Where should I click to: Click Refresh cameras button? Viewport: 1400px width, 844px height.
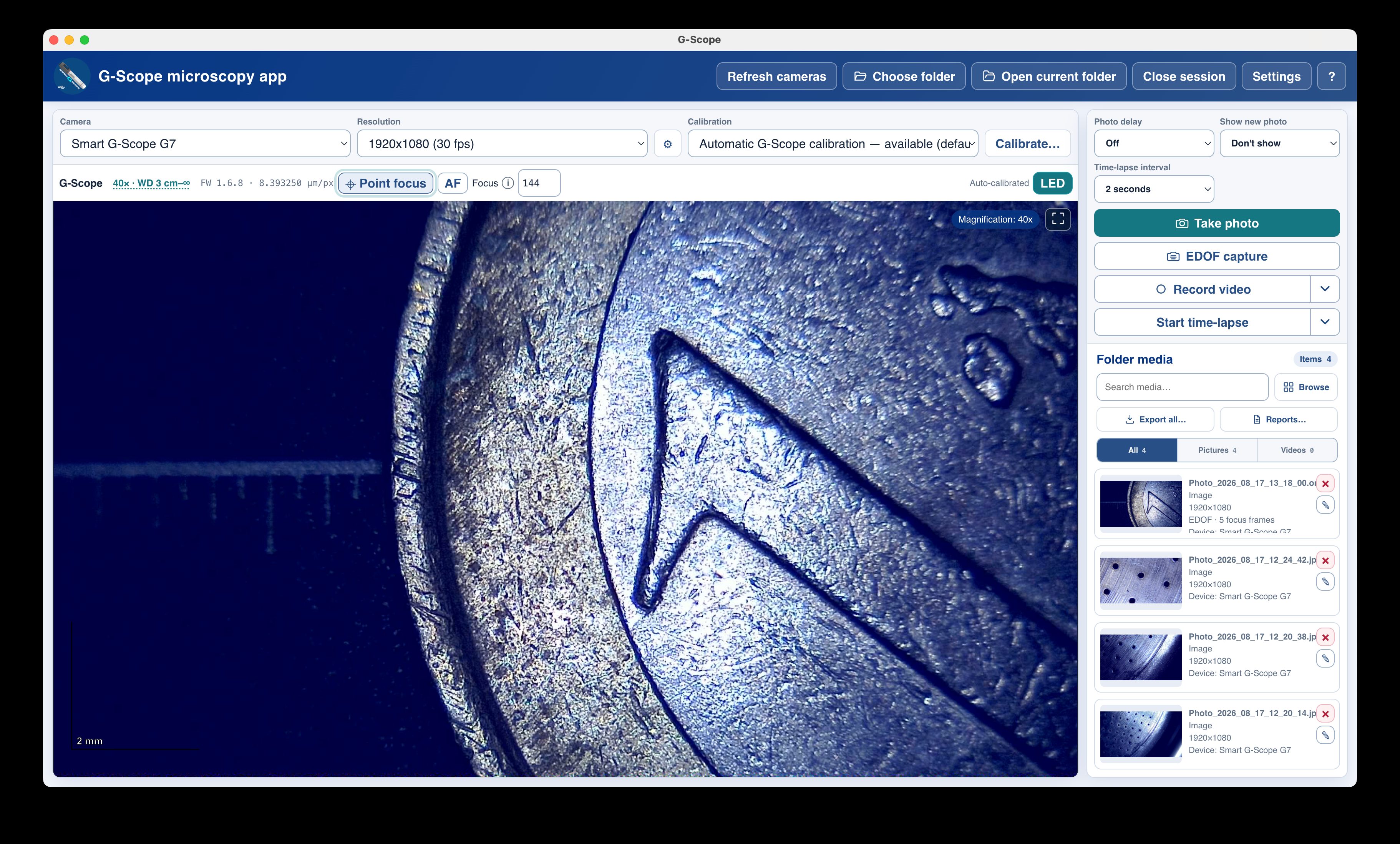pyautogui.click(x=777, y=76)
